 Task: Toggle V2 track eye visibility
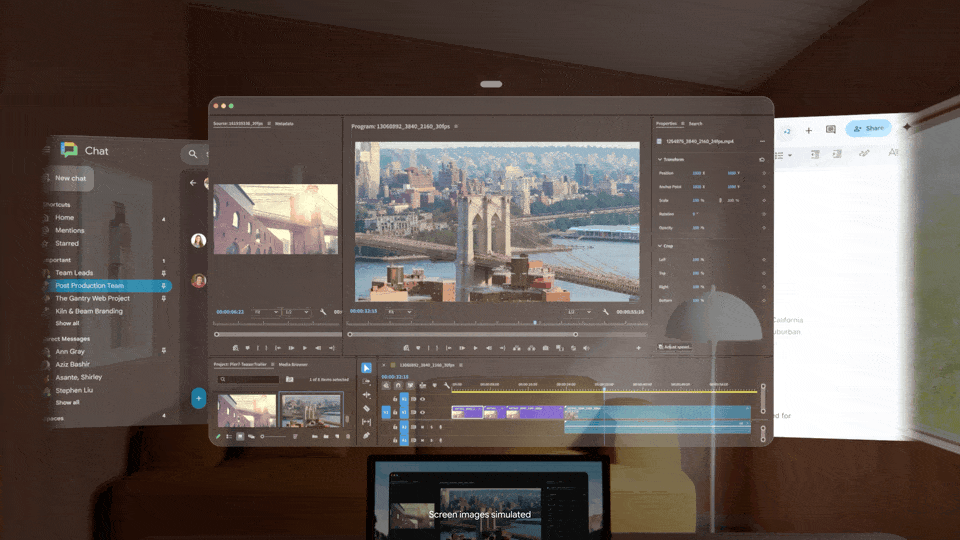point(422,399)
